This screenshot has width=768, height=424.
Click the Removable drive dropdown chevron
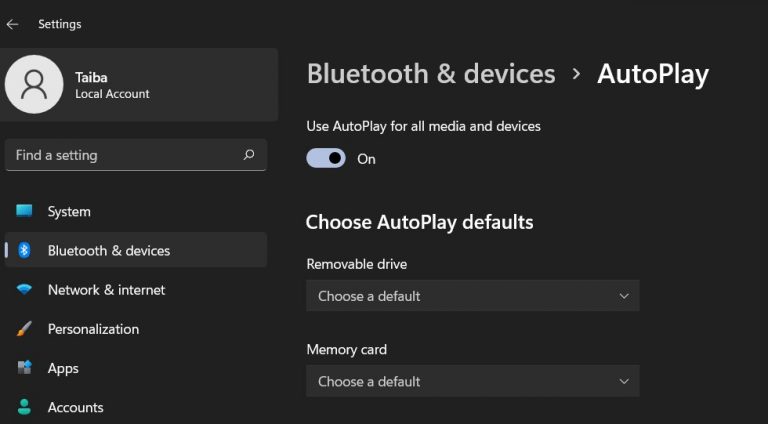pos(624,296)
